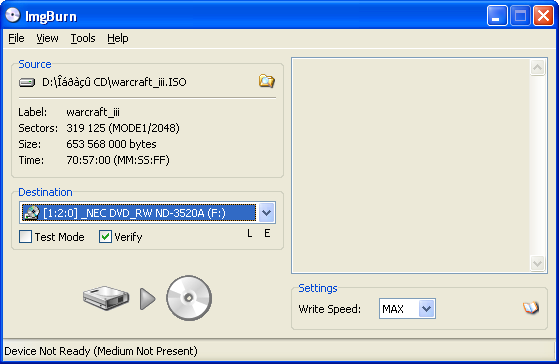Open the Write Speed dropdown arrow

tap(426, 309)
